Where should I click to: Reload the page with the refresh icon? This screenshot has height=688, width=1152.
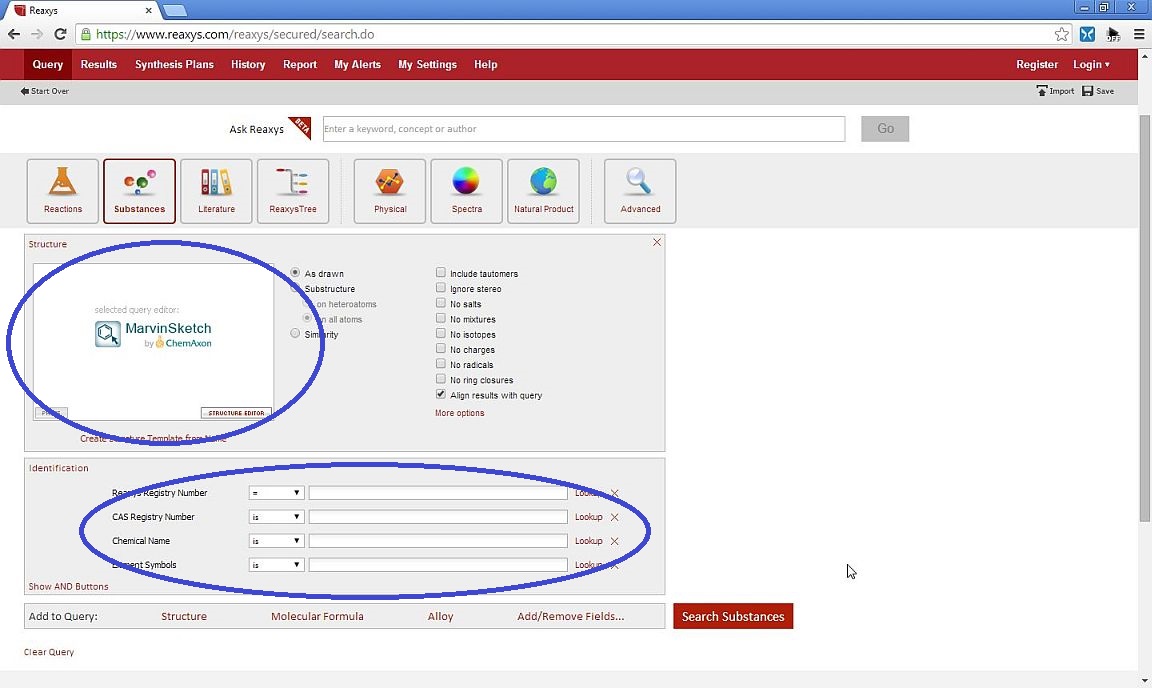click(60, 35)
